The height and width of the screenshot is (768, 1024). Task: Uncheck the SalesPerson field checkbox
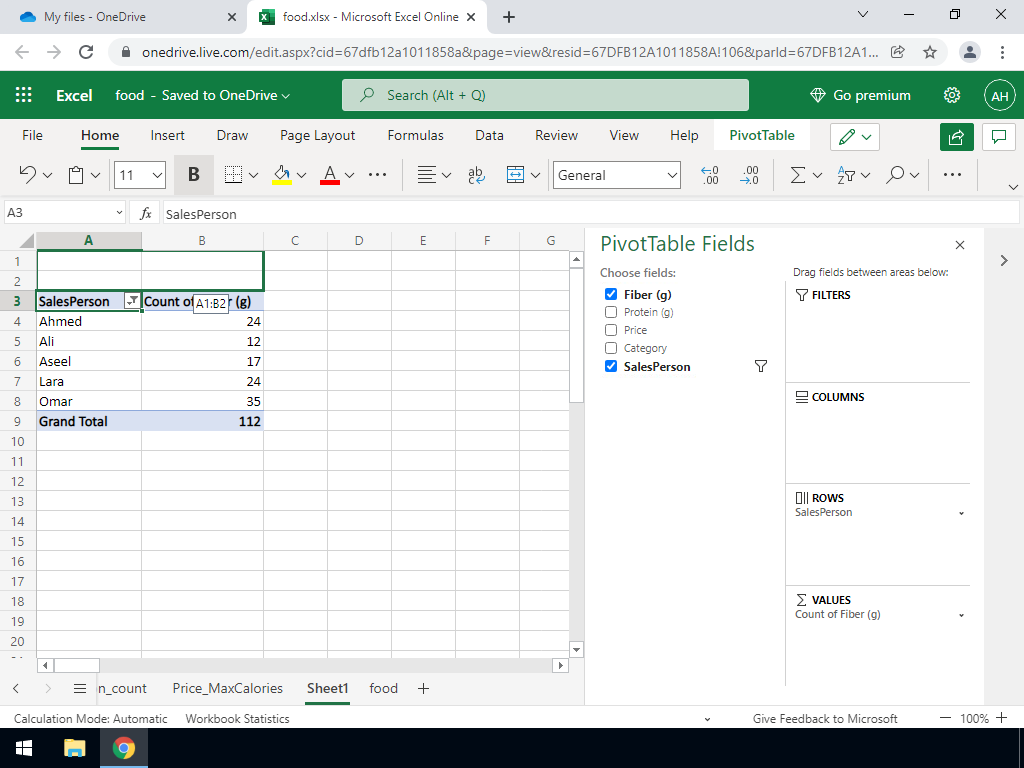[611, 366]
